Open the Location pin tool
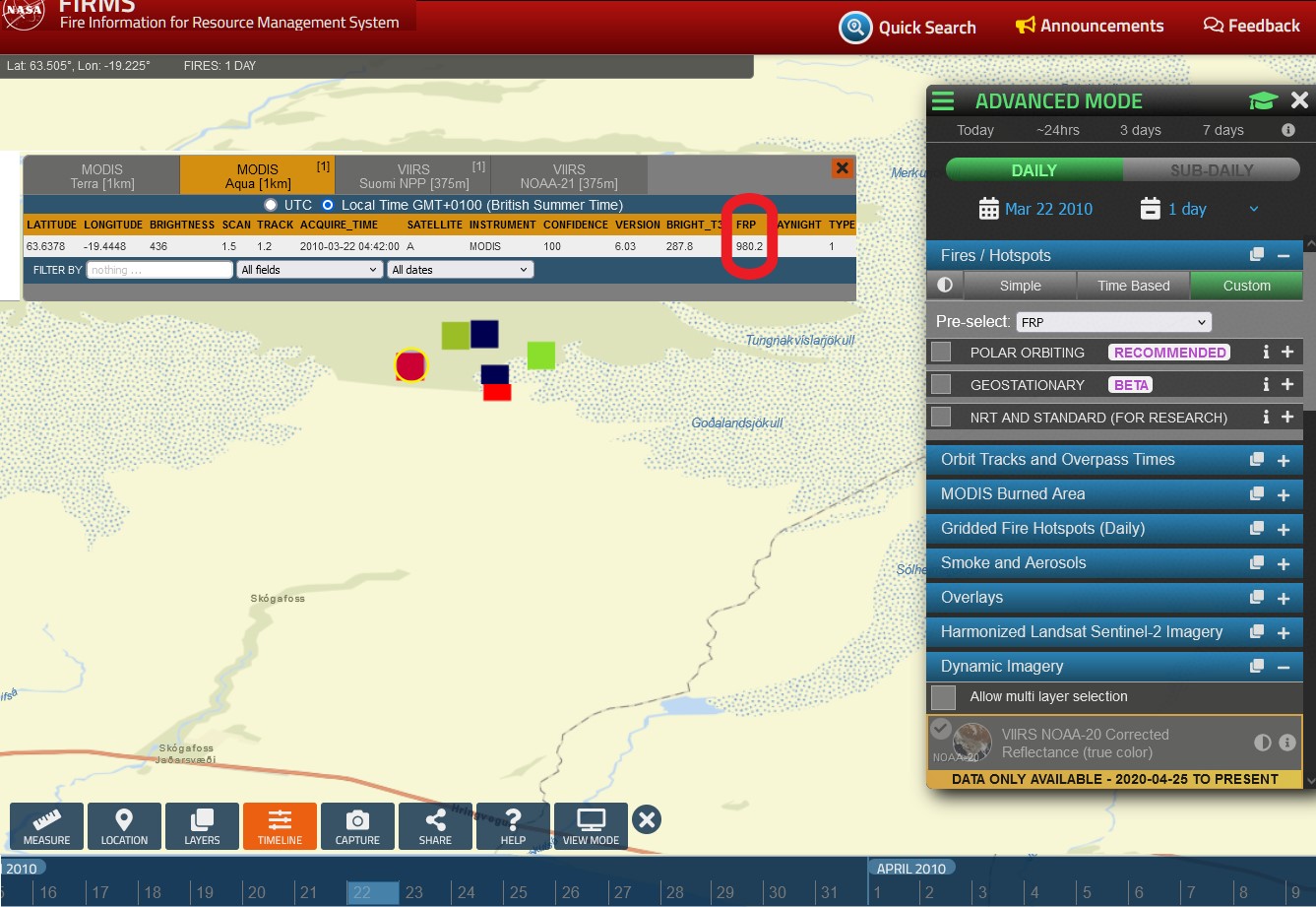 tap(124, 826)
